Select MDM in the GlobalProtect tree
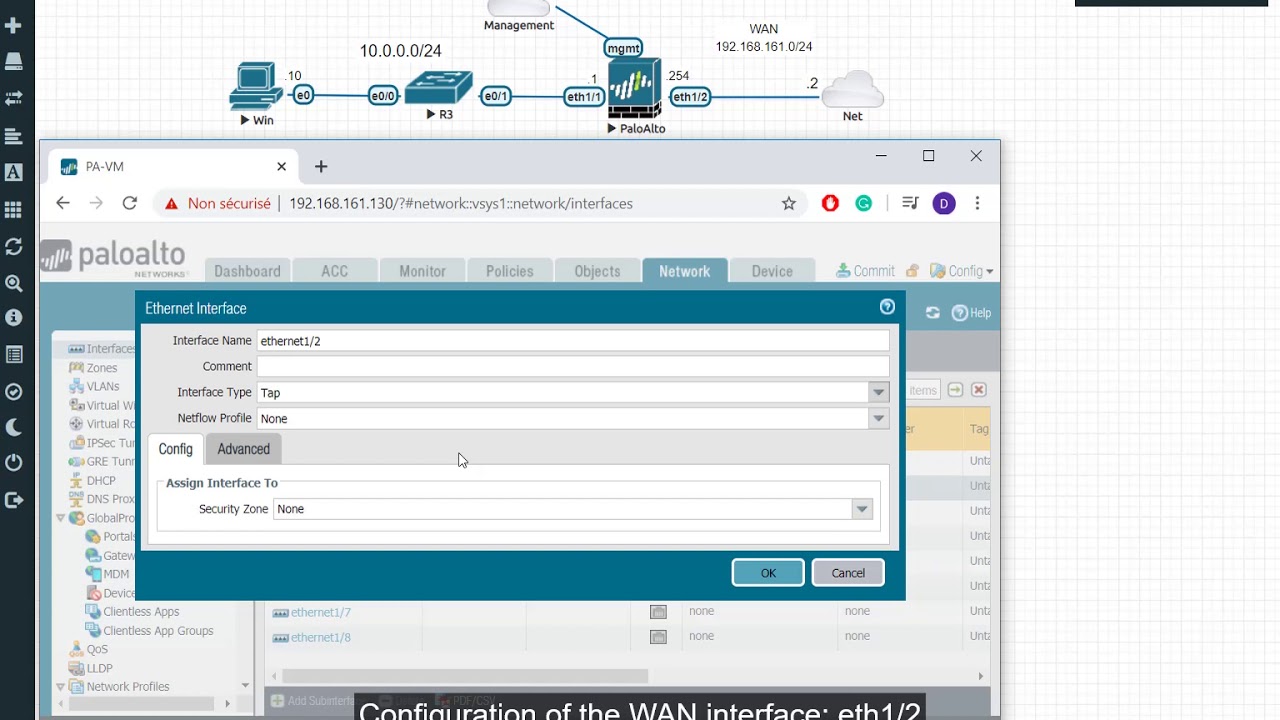This screenshot has width=1280, height=720. click(116, 574)
